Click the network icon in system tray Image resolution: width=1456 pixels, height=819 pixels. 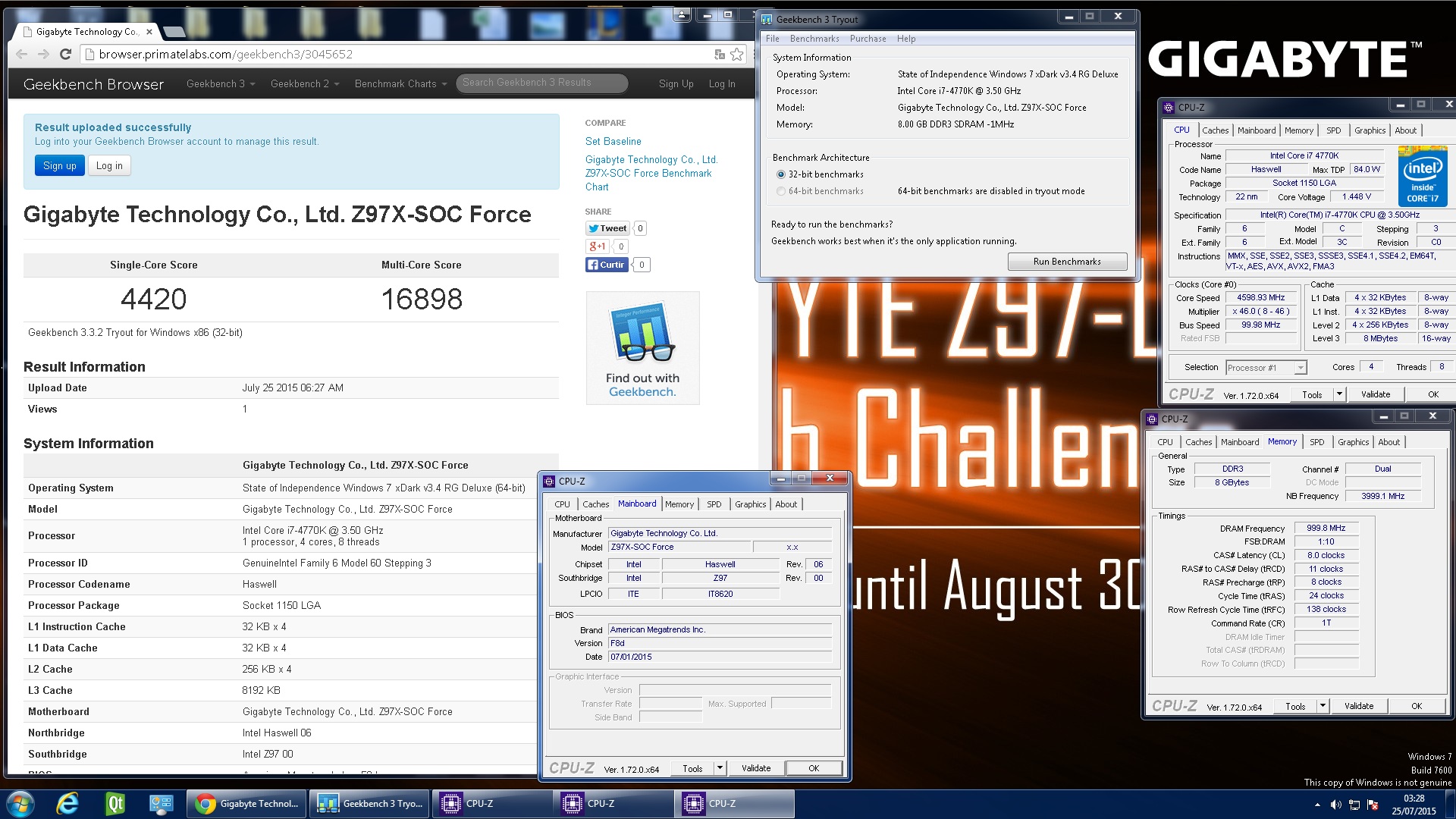(x=1354, y=805)
